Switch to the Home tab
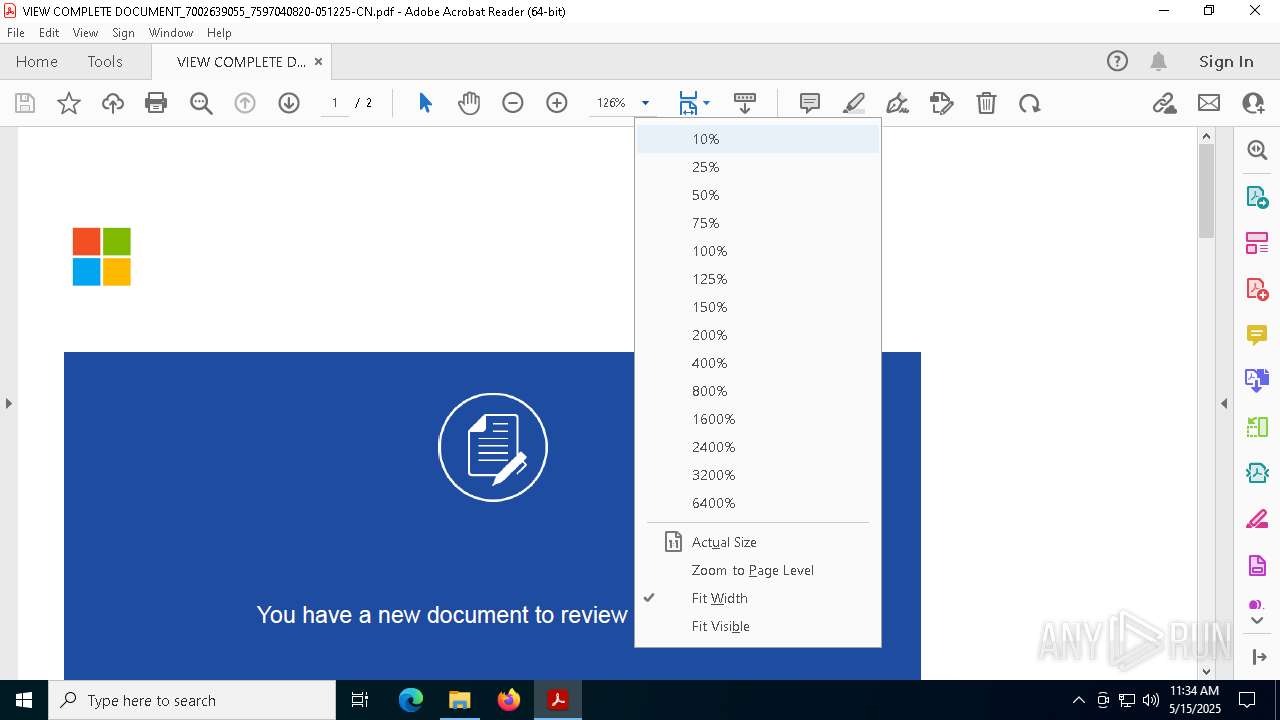 (37, 61)
